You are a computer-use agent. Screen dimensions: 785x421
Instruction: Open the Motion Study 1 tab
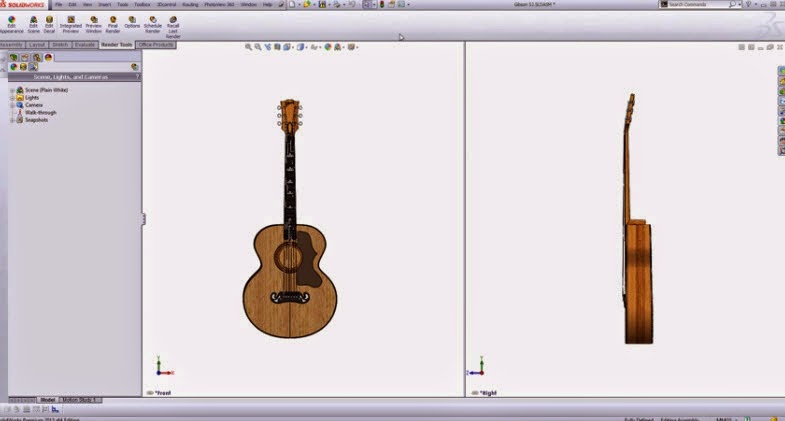81,400
